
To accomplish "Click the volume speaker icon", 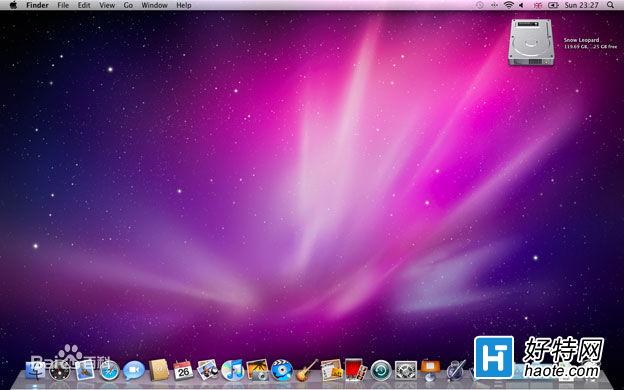I will pos(521,5).
